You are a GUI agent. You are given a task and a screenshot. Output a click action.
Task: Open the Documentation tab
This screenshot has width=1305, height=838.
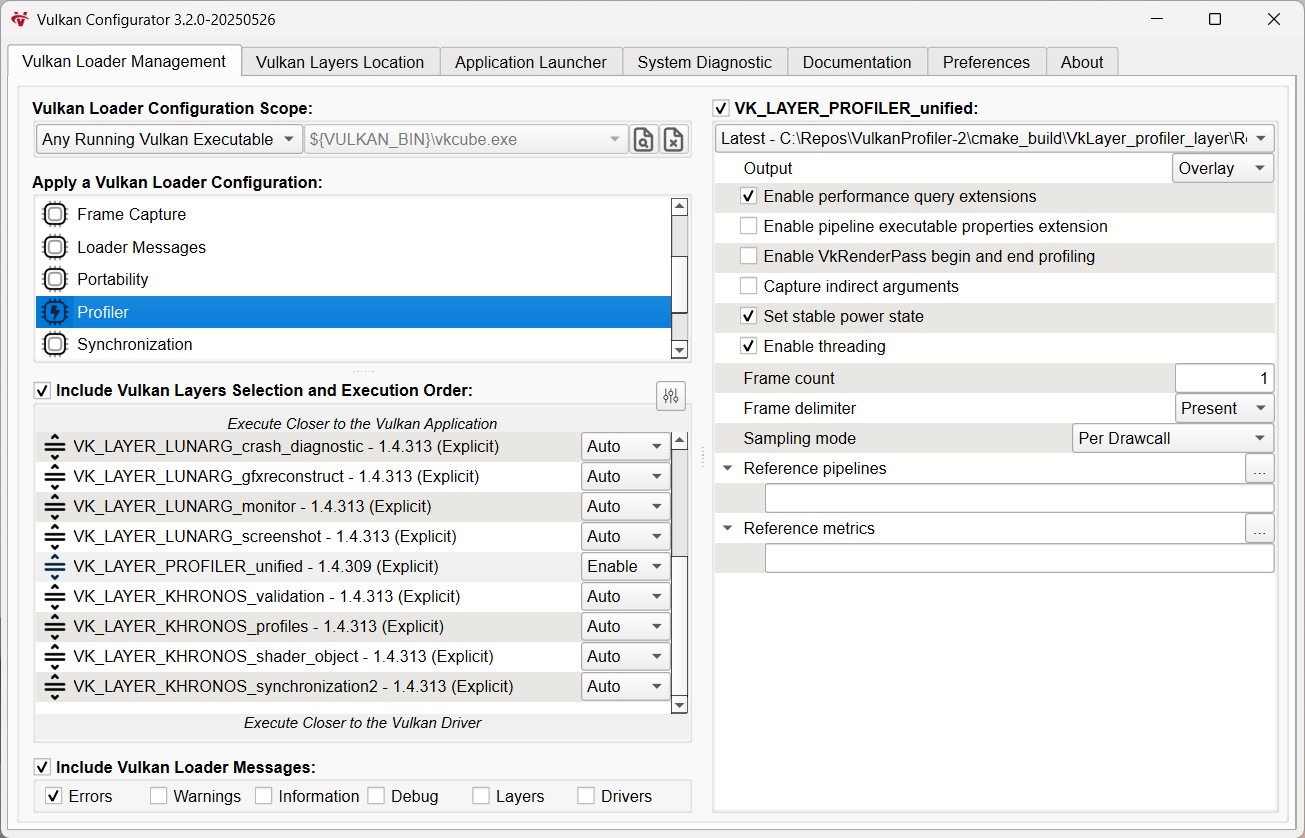pyautogui.click(x=857, y=62)
